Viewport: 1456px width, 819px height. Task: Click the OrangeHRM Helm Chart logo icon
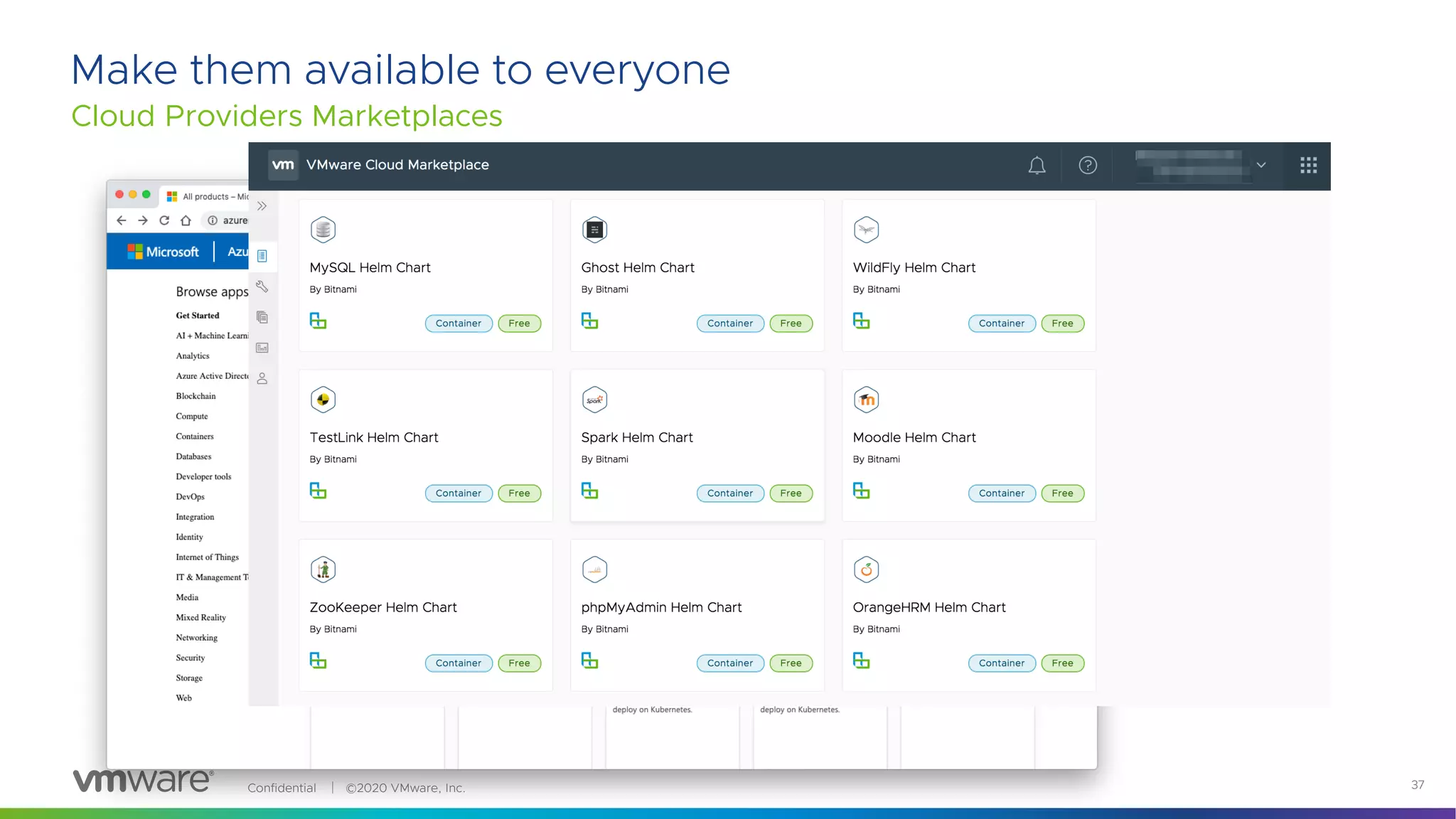pos(866,569)
